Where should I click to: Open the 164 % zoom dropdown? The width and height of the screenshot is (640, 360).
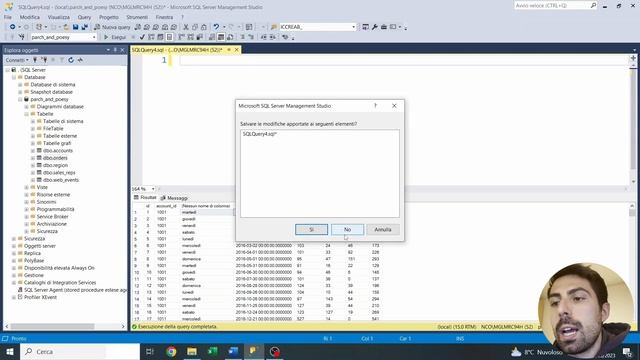click(x=153, y=189)
